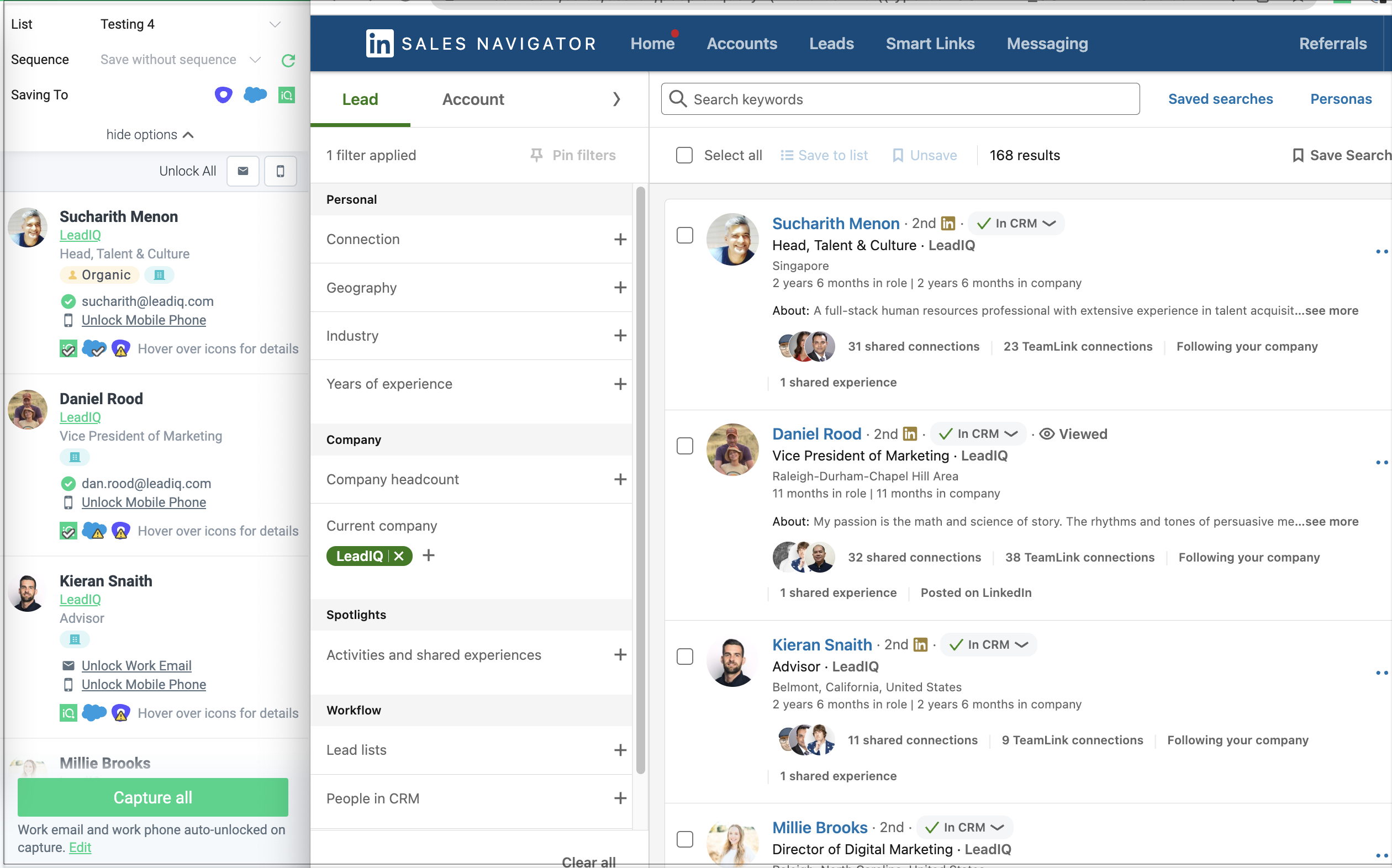This screenshot has height=868, width=1392.
Task: Click the Salesforce cloud icon beside Saving To
Action: (255, 95)
